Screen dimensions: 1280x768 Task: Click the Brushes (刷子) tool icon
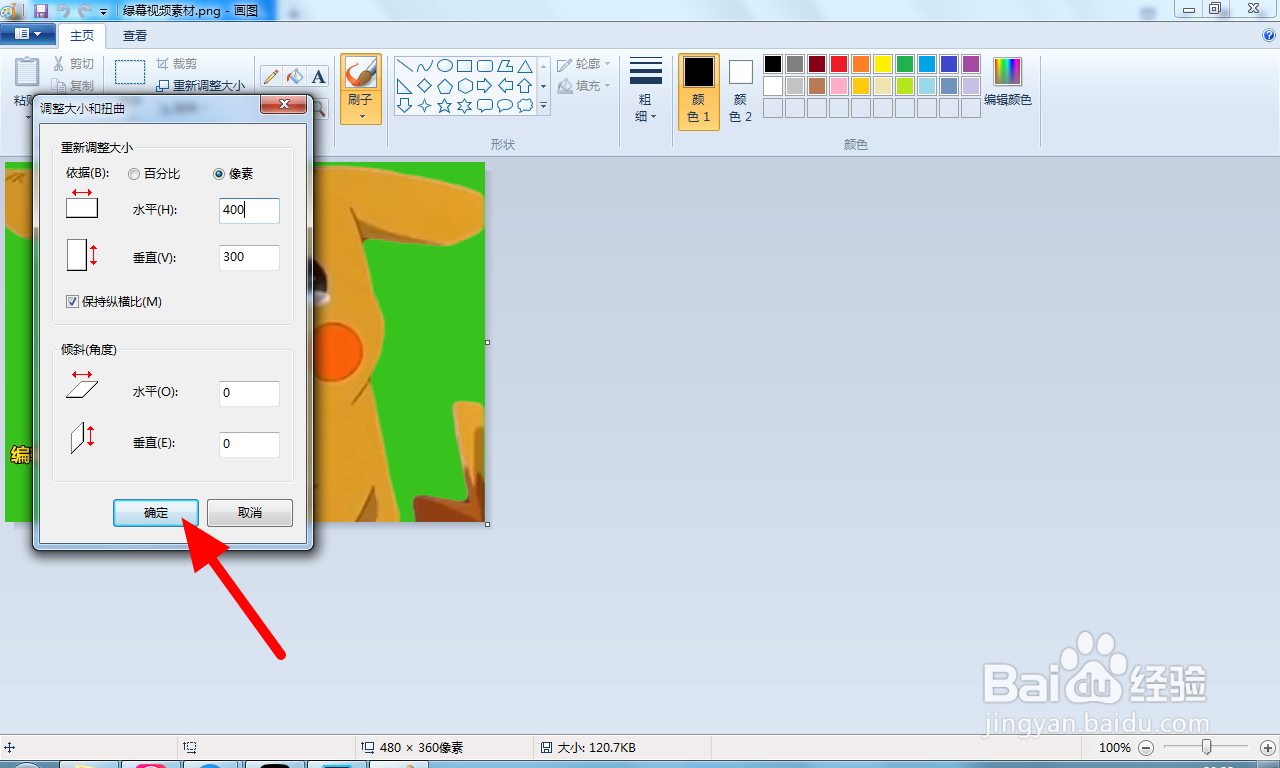[360, 73]
